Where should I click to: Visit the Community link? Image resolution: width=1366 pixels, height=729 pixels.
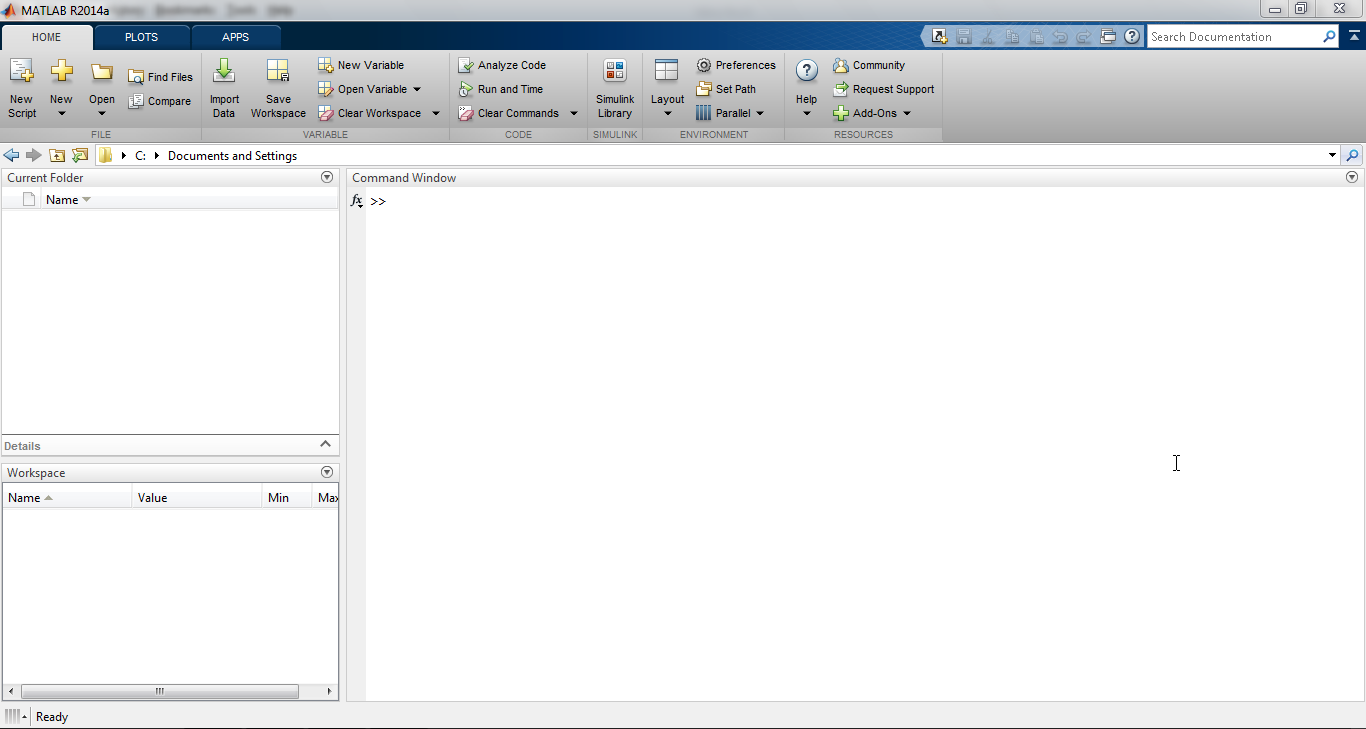[x=869, y=65]
